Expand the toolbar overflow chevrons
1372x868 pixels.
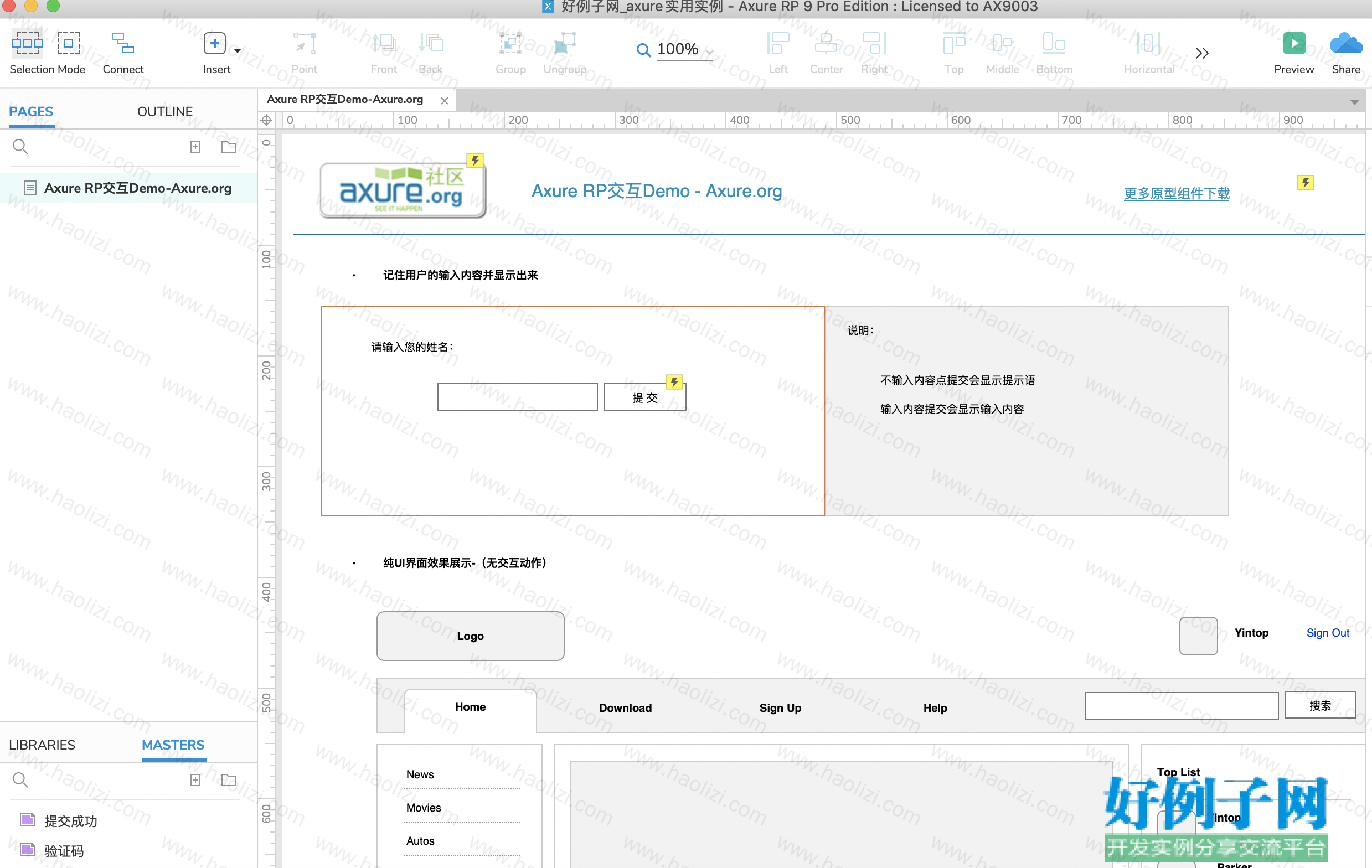click(1201, 53)
